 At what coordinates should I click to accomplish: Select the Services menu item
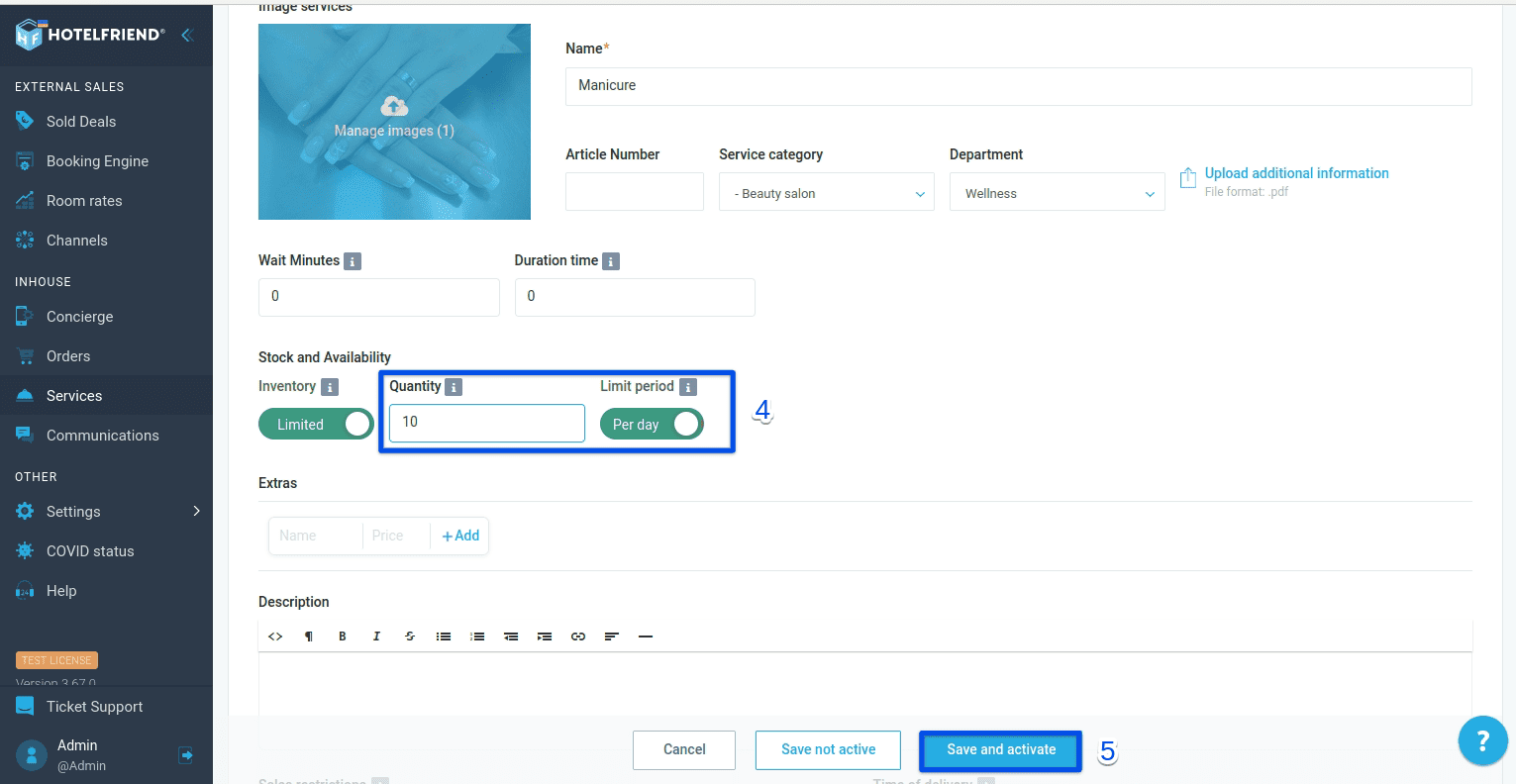[106, 395]
